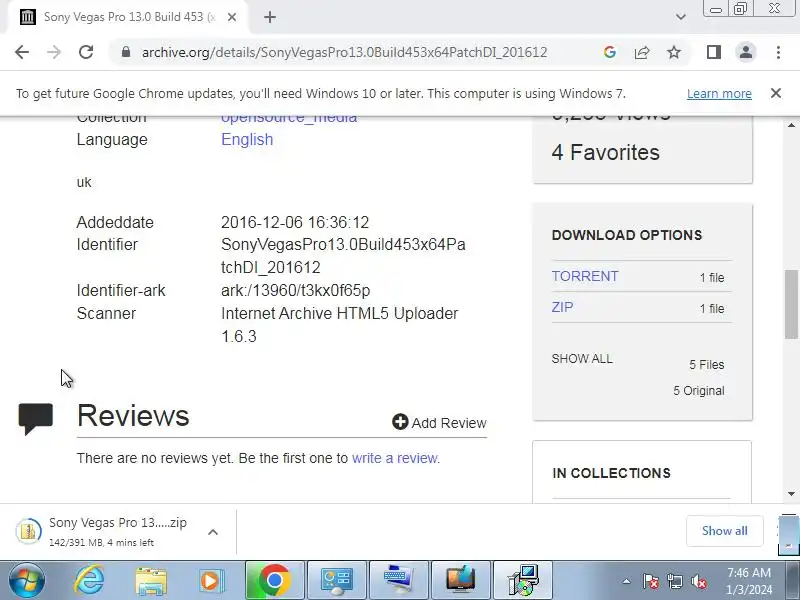Open the on-screen keyboard taskbar icon
This screenshot has width=800, height=600.
point(399,581)
